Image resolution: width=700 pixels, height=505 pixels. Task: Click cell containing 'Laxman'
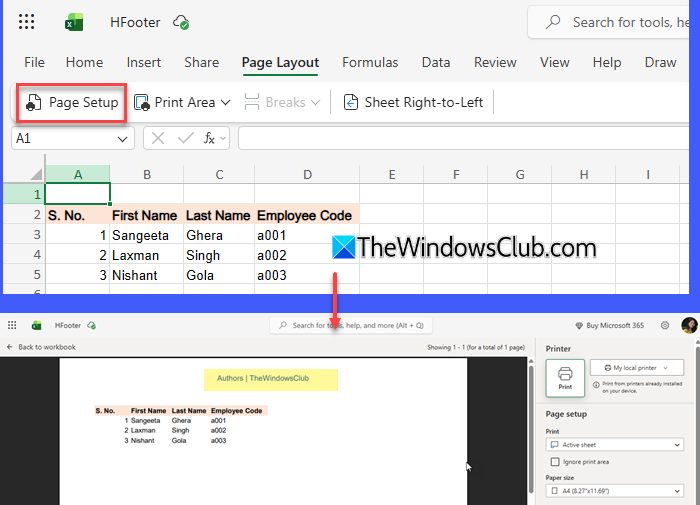coord(146,255)
